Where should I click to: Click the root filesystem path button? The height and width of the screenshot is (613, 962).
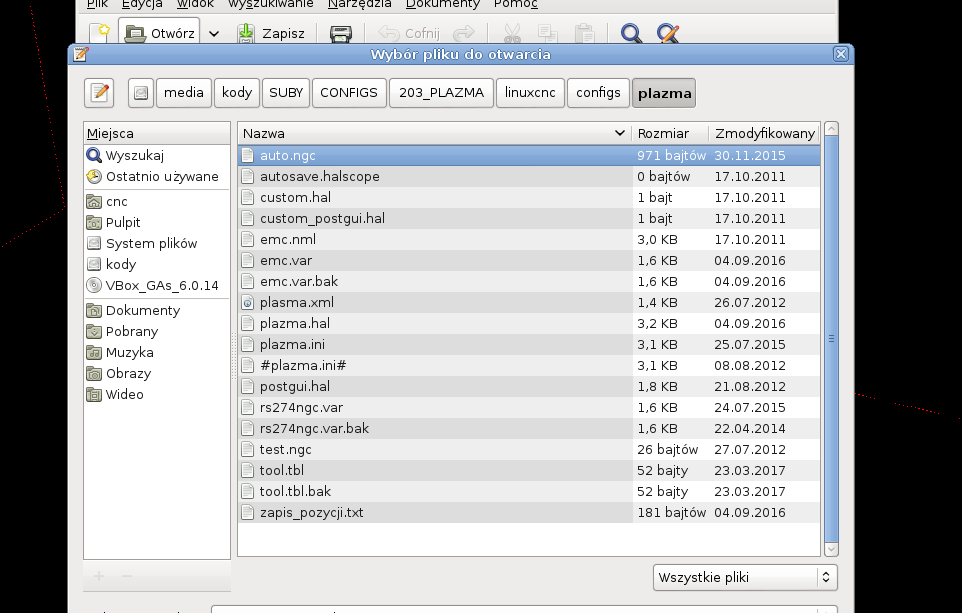pyautogui.click(x=140, y=93)
